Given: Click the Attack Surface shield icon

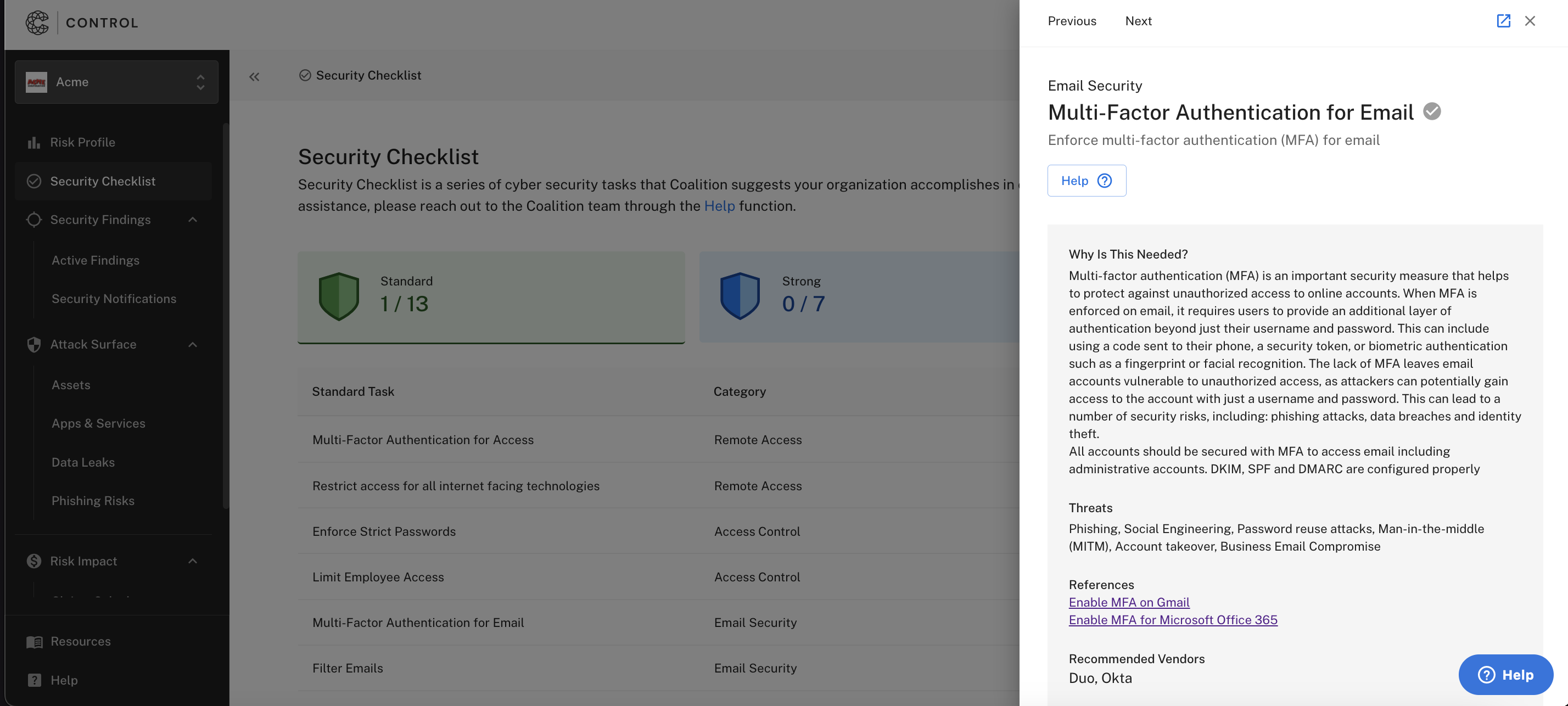Looking at the screenshot, I should [x=34, y=344].
